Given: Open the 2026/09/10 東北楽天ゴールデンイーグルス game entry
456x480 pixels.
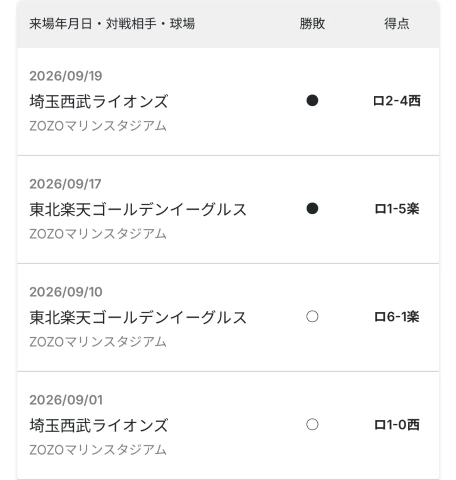Looking at the screenshot, I should 228,317.
